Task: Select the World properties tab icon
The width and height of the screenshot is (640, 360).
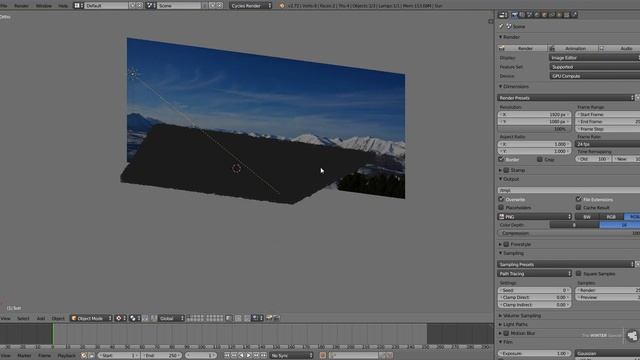Action: pyautogui.click(x=537, y=15)
